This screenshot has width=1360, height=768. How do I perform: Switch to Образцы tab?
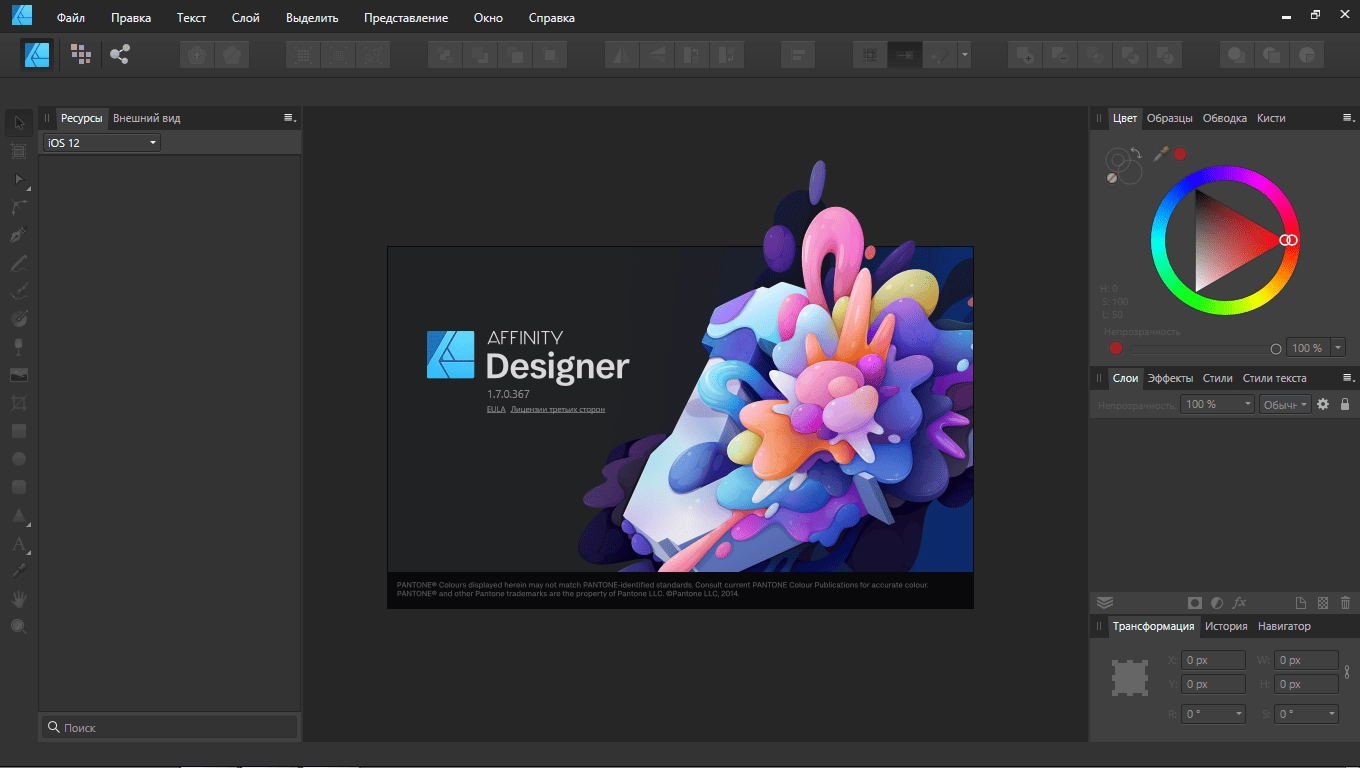[x=1170, y=118]
